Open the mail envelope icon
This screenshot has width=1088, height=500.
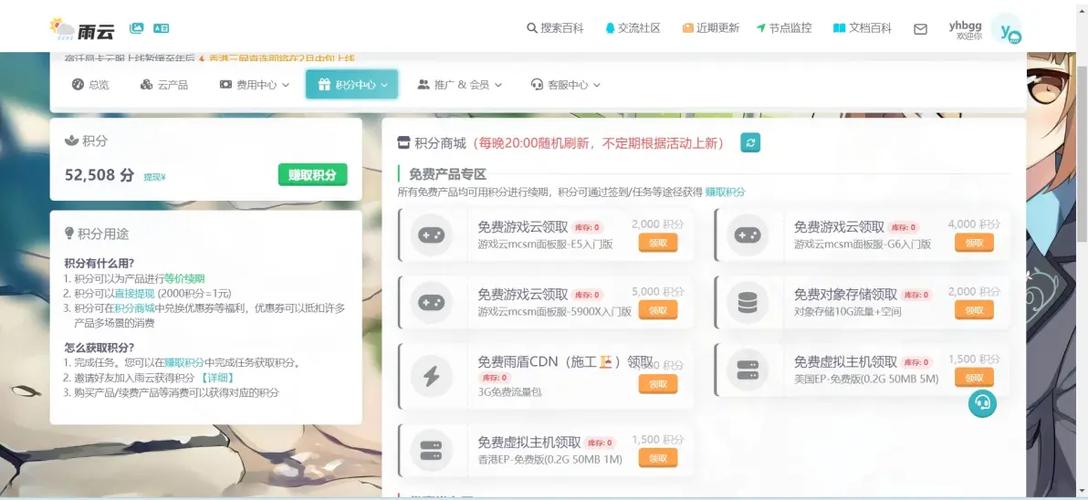pyautogui.click(x=920, y=29)
